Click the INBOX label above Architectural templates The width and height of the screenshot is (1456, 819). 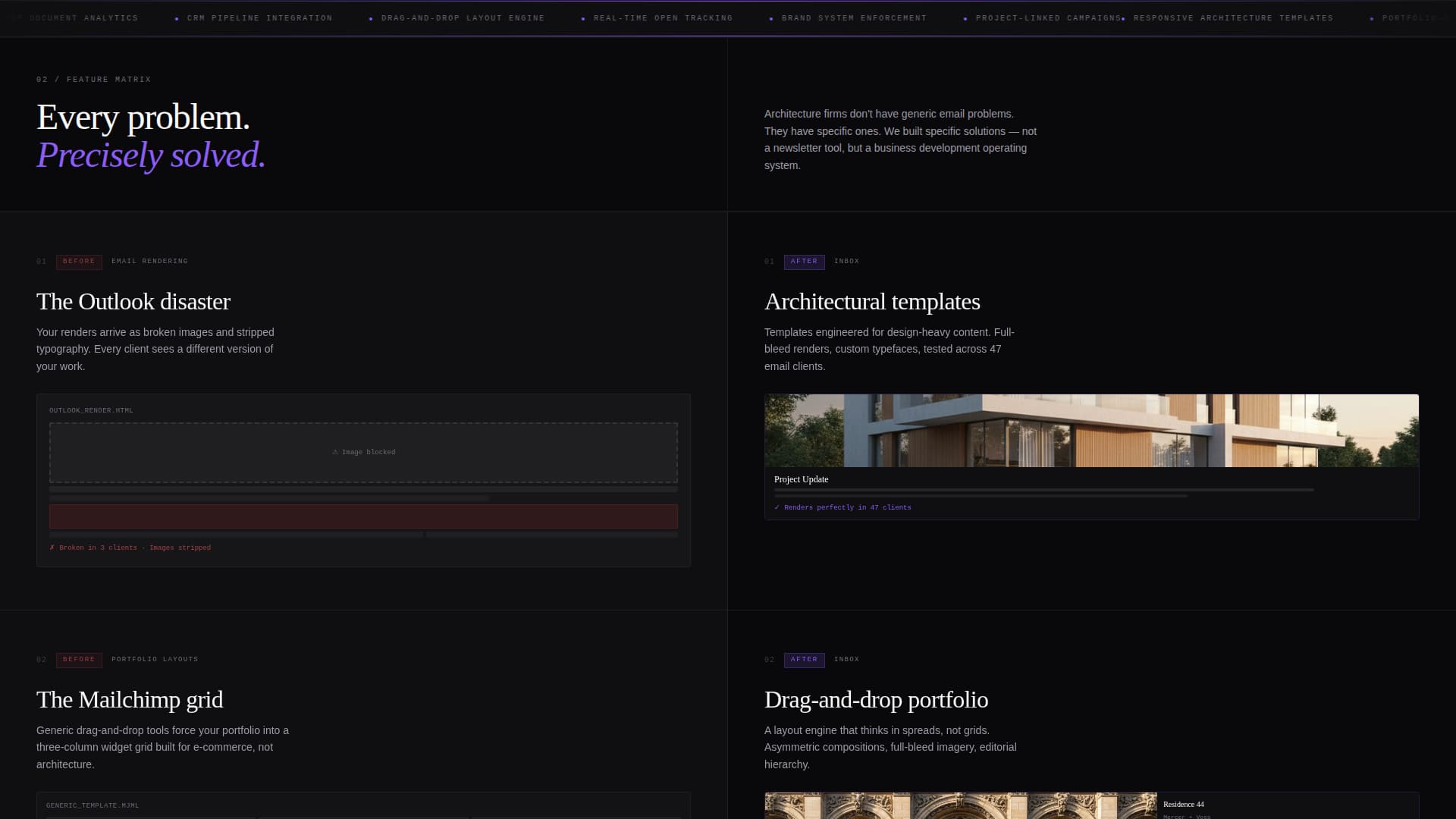(846, 262)
